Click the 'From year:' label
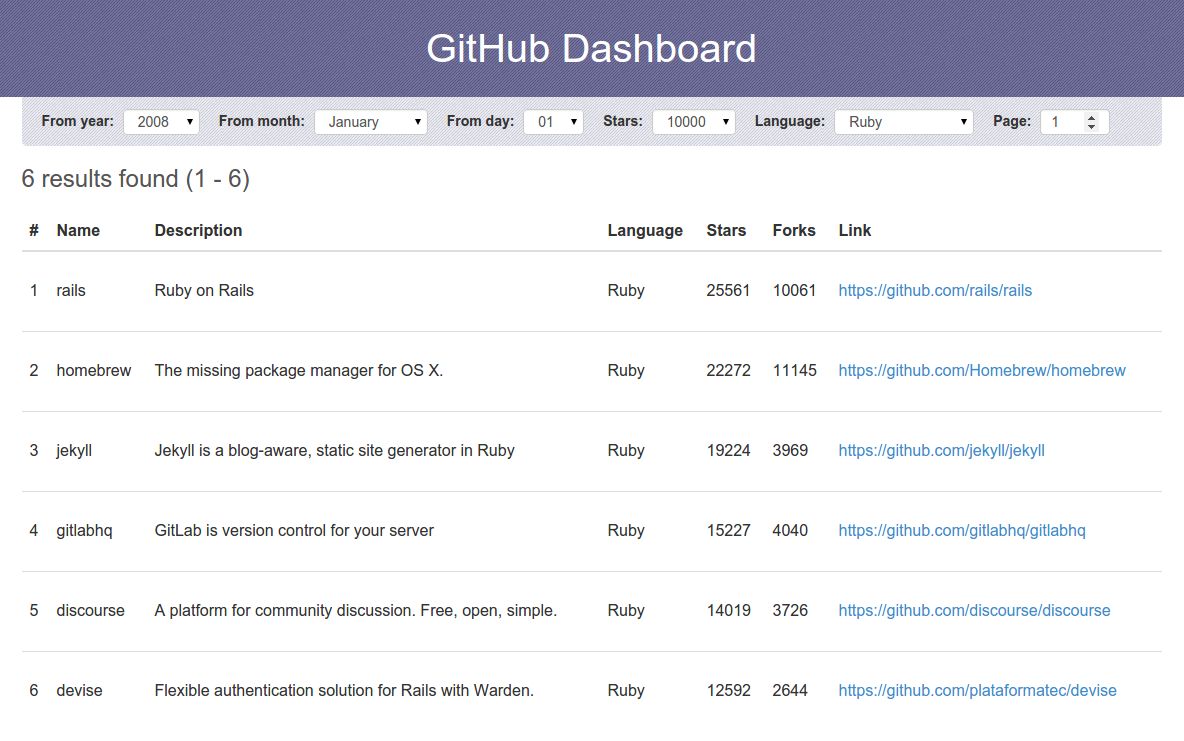This screenshot has width=1184, height=741. pyautogui.click(x=78, y=121)
